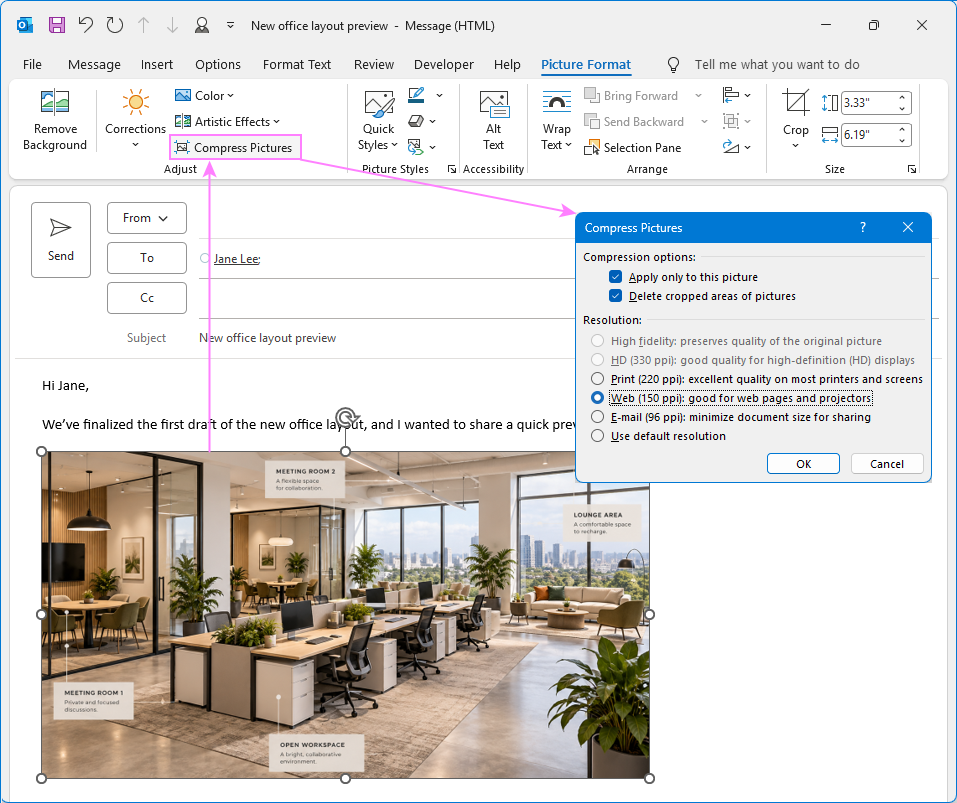Select High fidelity resolution option
Image resolution: width=957 pixels, height=803 pixels.
click(598, 340)
